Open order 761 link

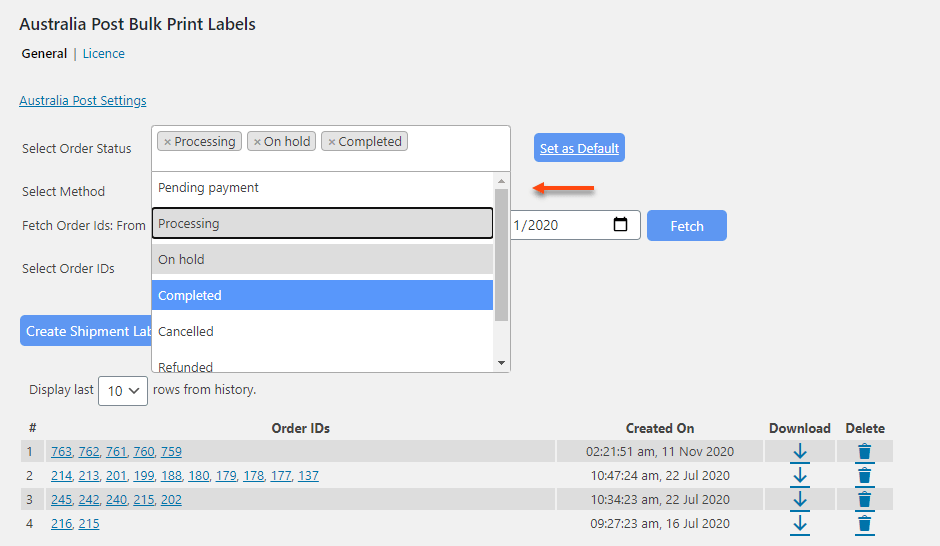tap(116, 452)
